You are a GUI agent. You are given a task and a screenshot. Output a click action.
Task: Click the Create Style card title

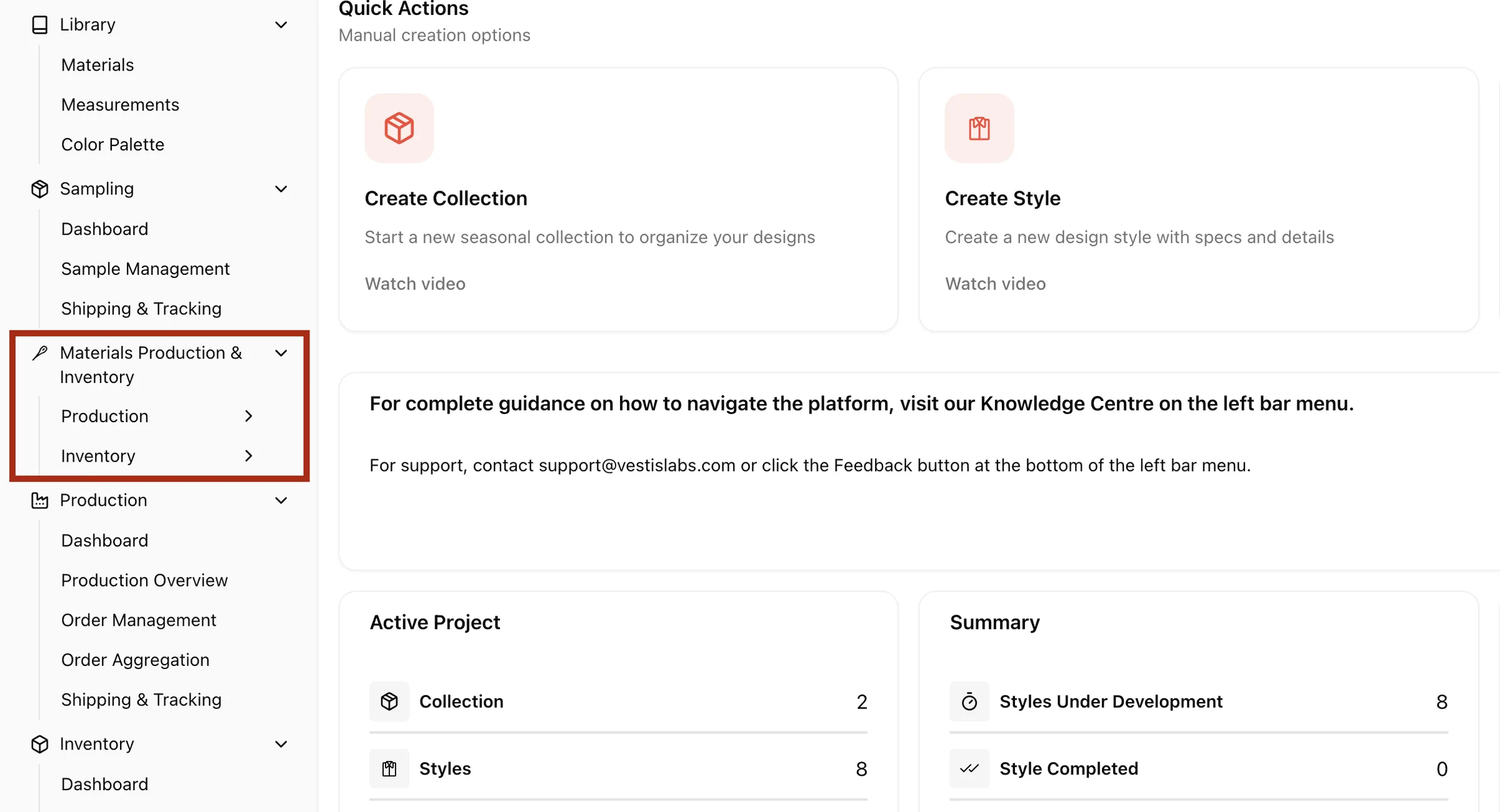1002,198
